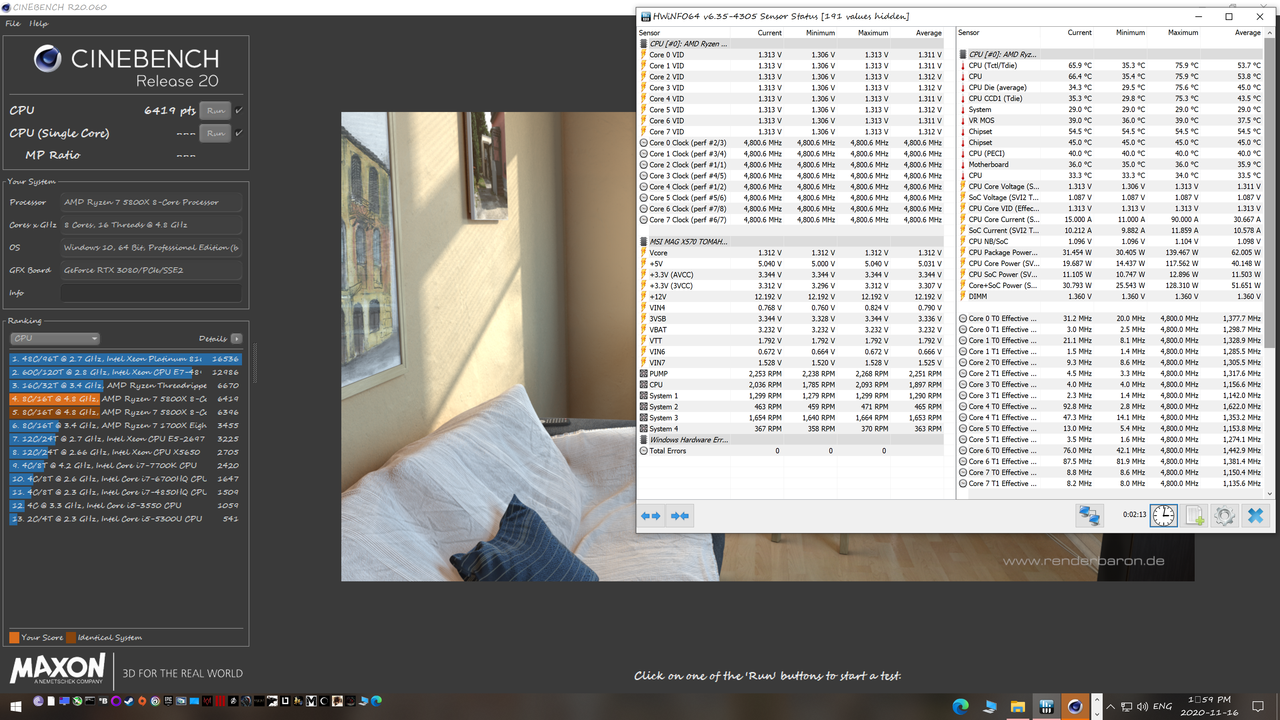This screenshot has width=1280, height=720.
Task: Open HWiNFO remote network monitoring icon
Action: coord(1088,515)
